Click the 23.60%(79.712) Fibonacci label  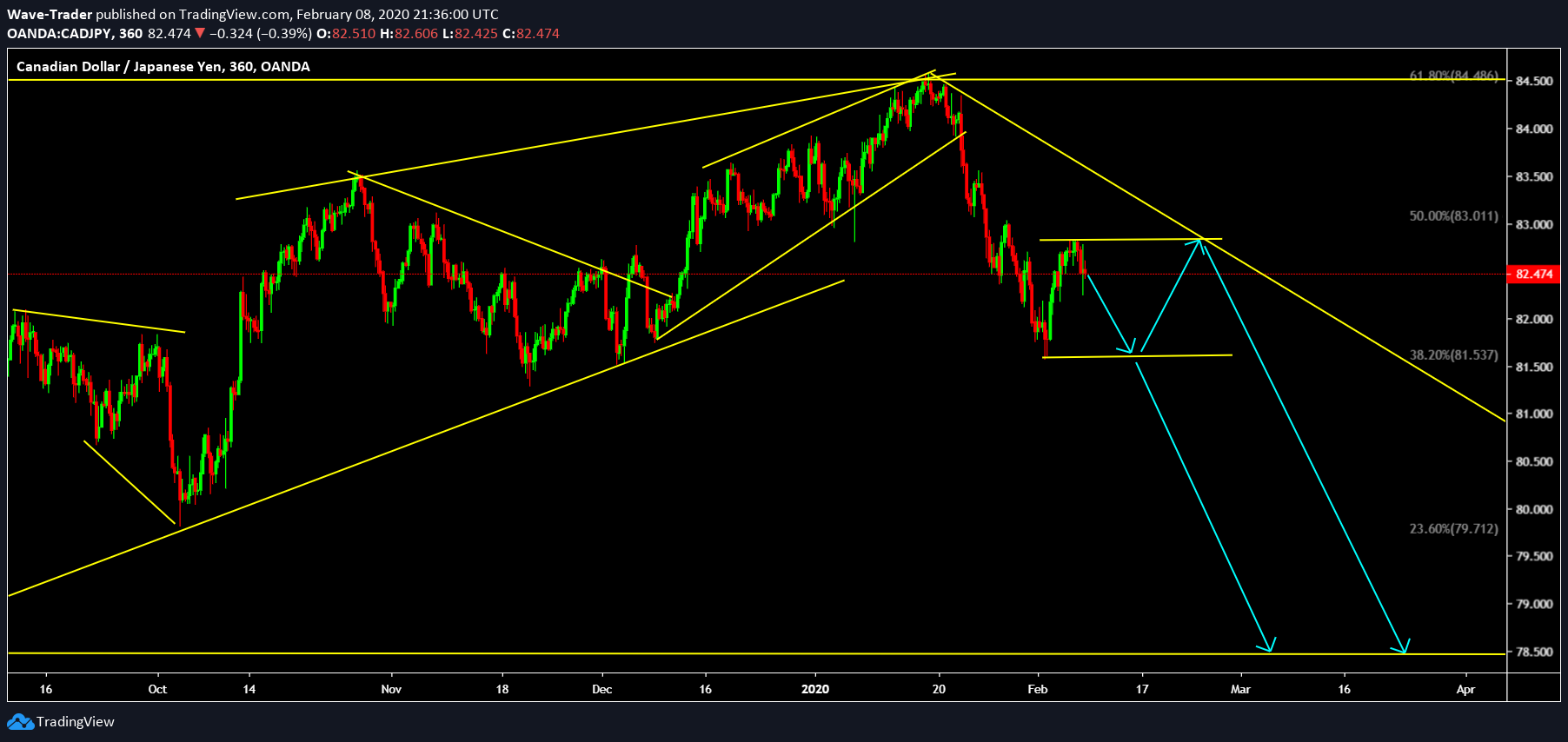1454,528
